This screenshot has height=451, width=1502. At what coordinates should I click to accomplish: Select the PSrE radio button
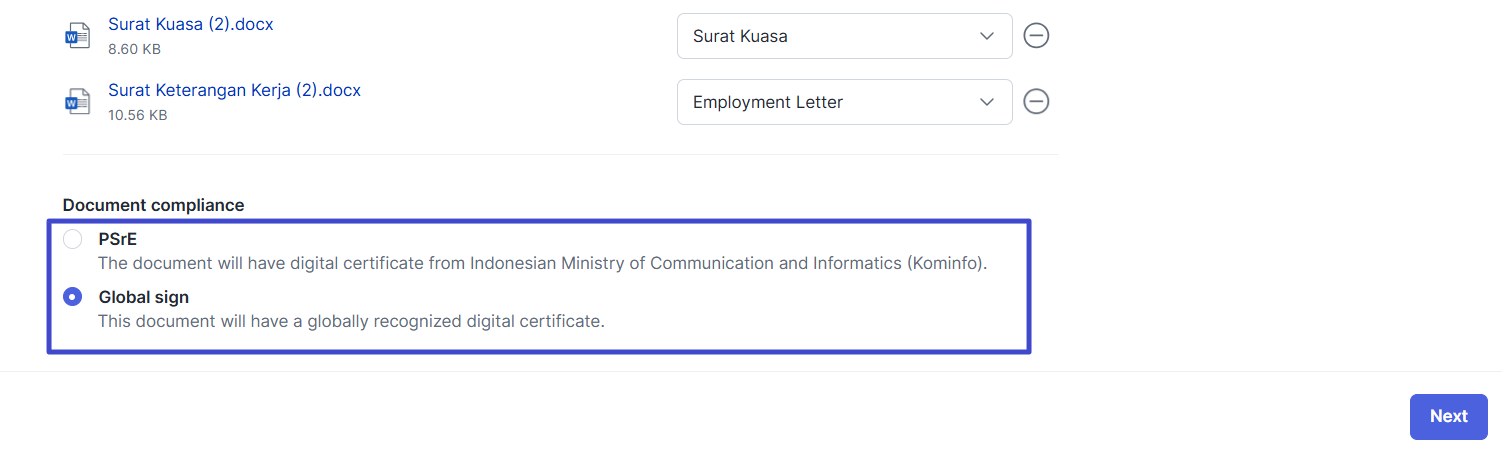(x=73, y=240)
